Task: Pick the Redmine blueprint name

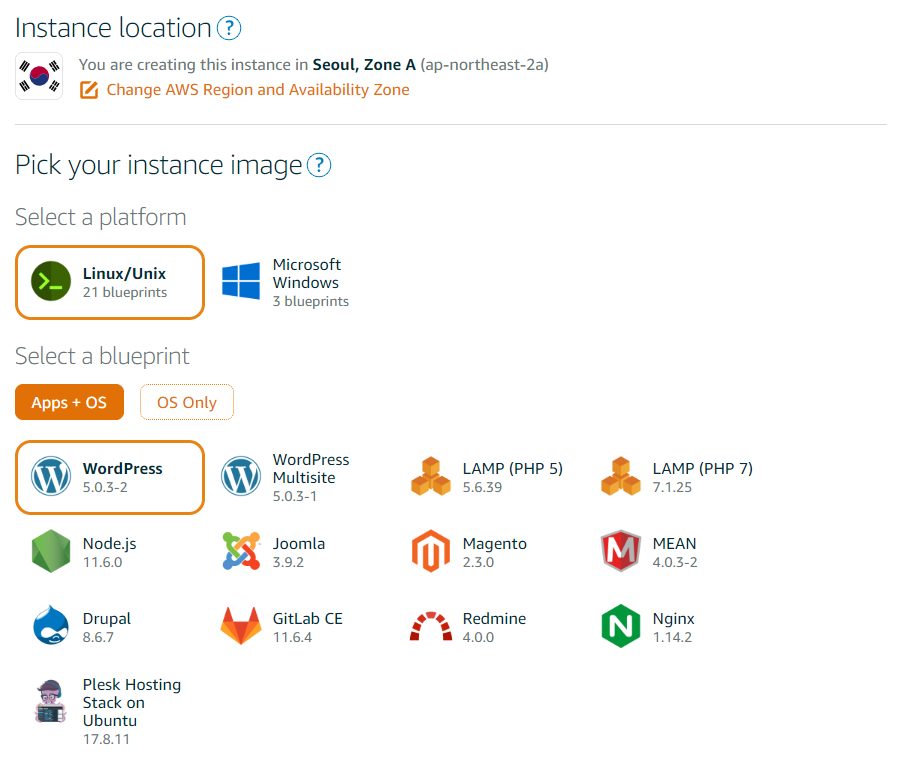Action: coord(494,619)
